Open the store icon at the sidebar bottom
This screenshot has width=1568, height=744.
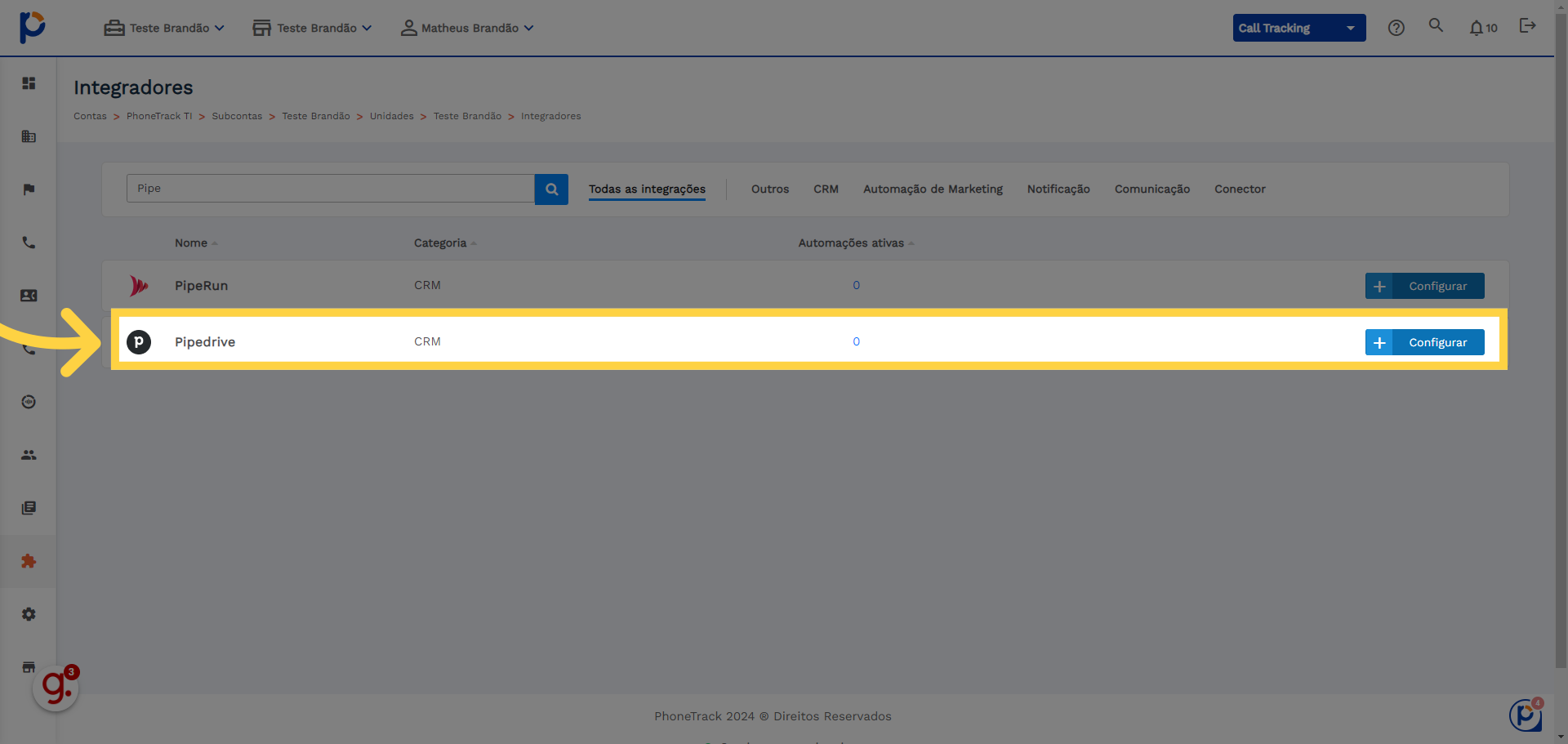point(29,666)
